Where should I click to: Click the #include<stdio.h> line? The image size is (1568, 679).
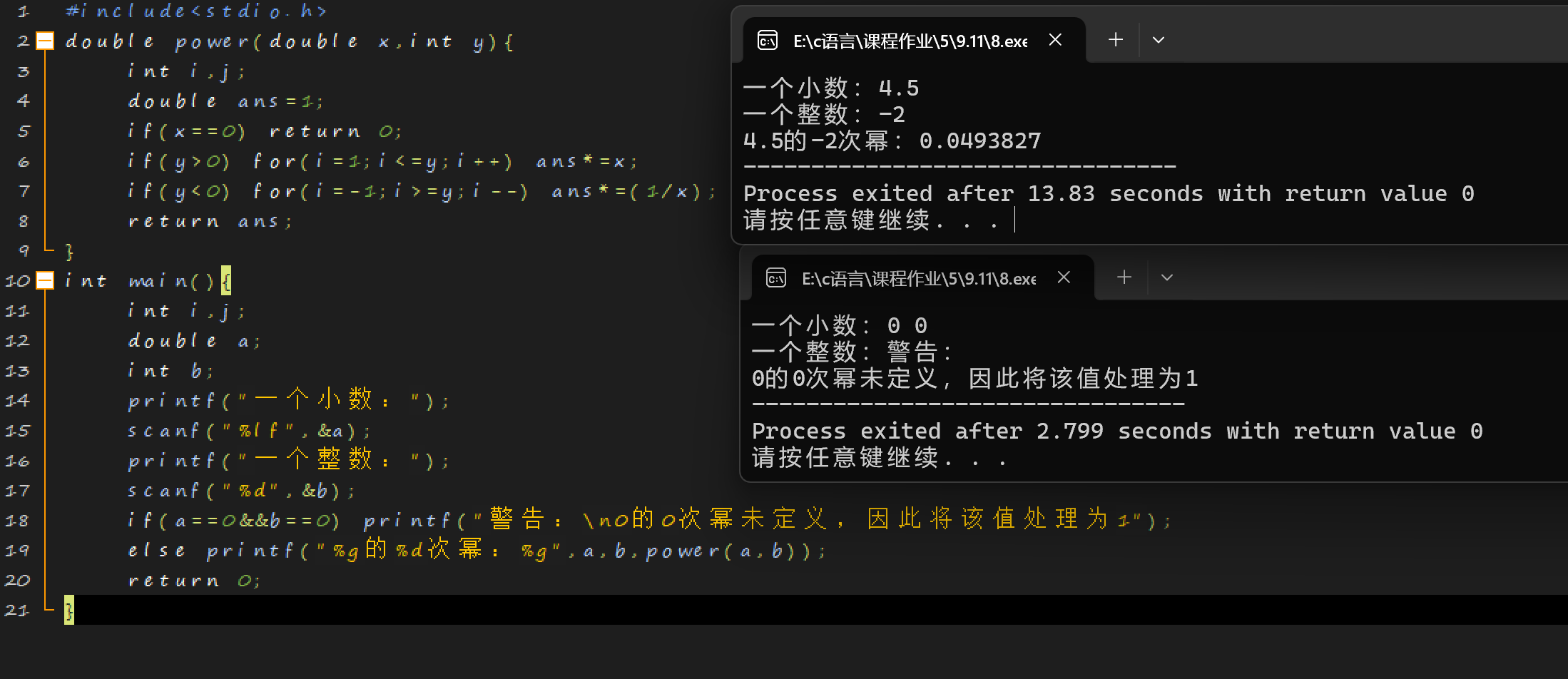(x=196, y=11)
